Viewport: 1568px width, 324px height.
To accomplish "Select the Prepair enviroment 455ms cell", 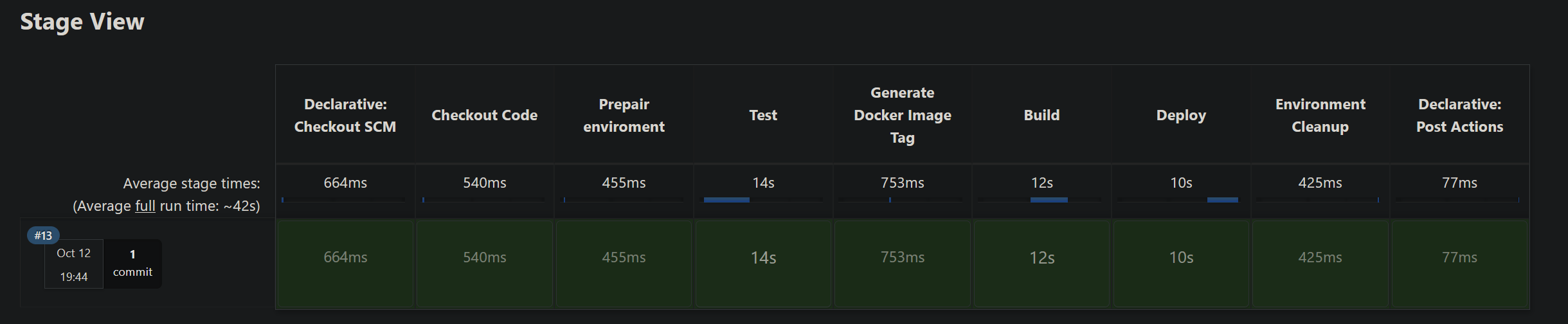I will 624,264.
